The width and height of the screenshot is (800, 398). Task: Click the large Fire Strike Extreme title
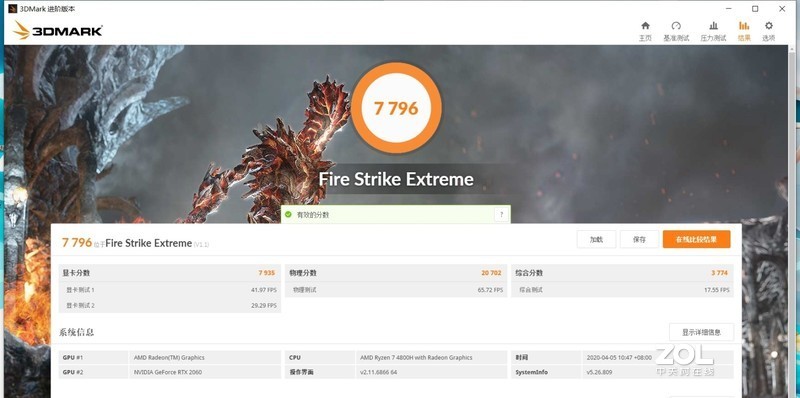coord(396,179)
